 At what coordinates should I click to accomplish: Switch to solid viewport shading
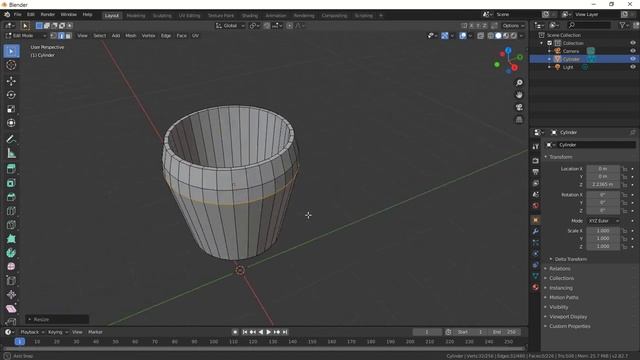498,36
